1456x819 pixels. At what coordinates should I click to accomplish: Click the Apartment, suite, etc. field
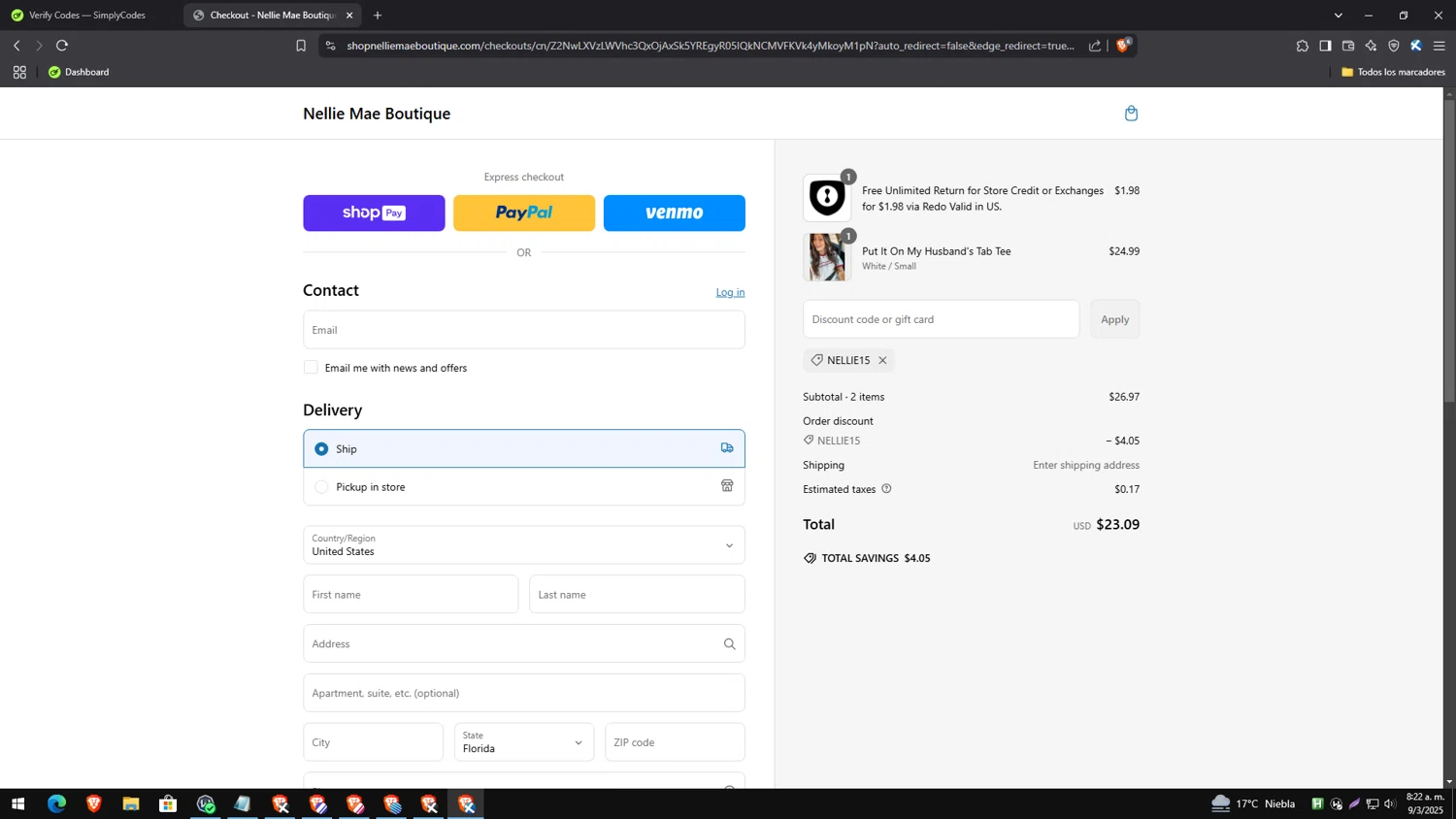[x=524, y=694]
